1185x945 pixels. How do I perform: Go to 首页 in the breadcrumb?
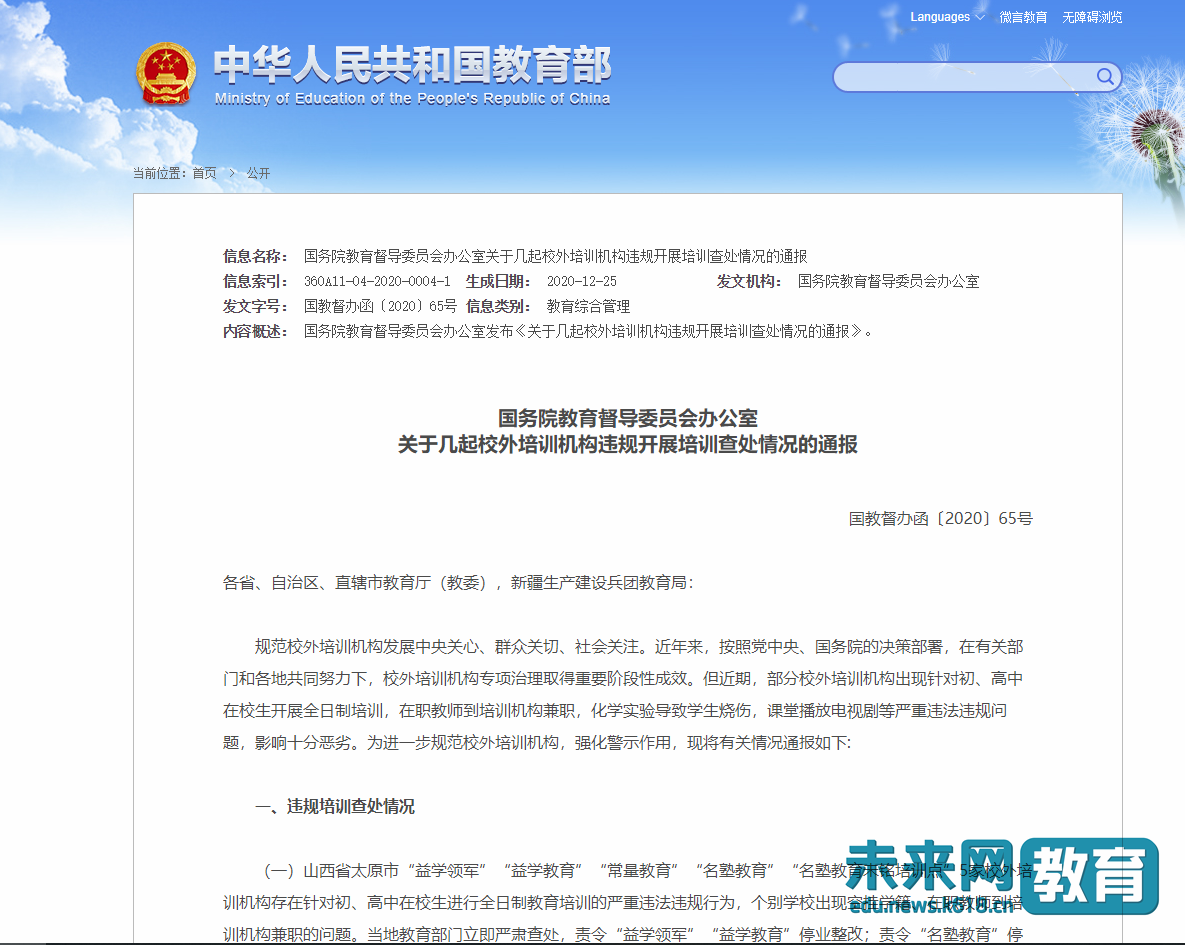click(x=204, y=173)
